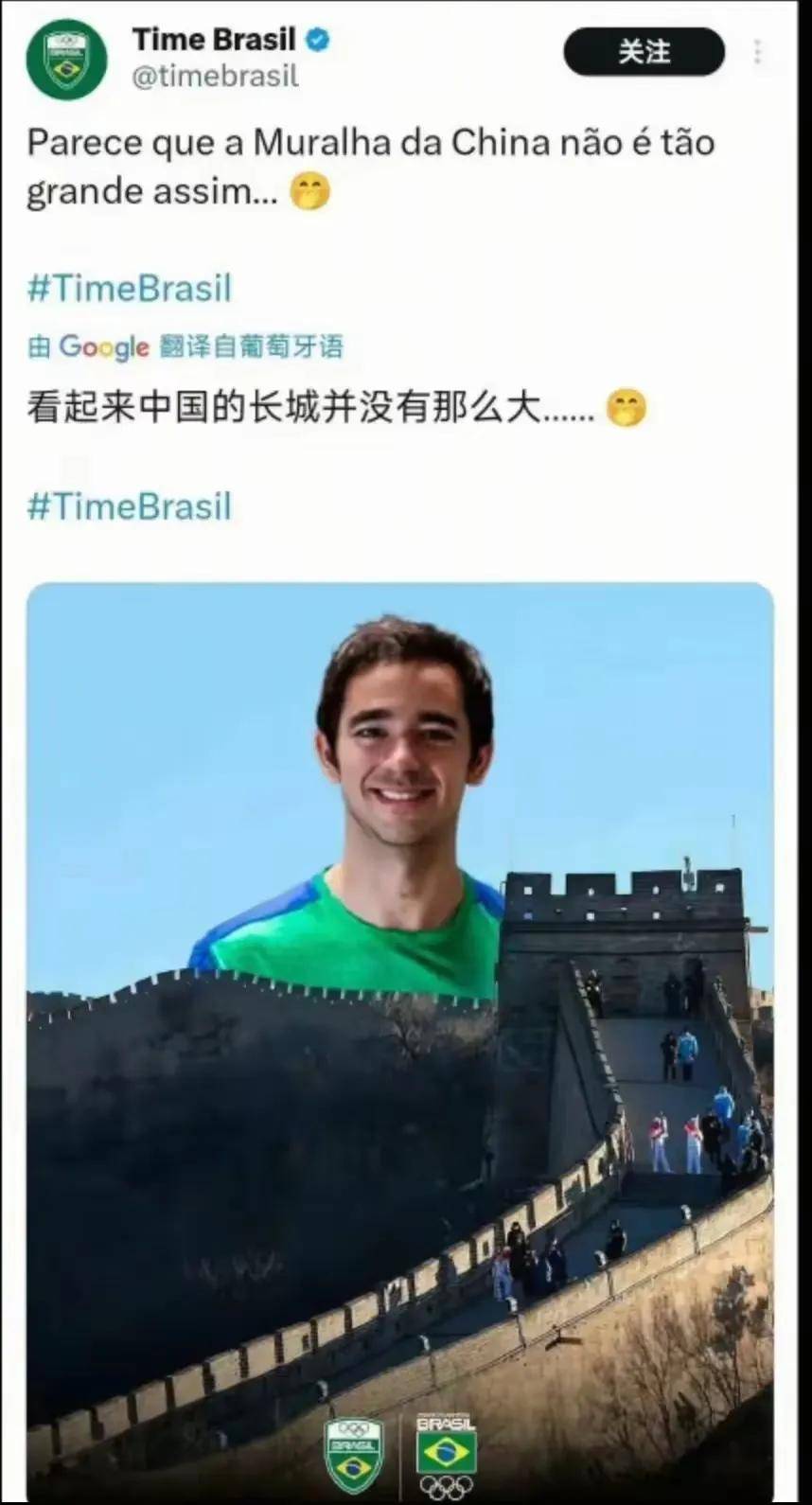This screenshot has height=1505, width=812.
Task: Click the Google logo in the translation line
Action: [104, 347]
